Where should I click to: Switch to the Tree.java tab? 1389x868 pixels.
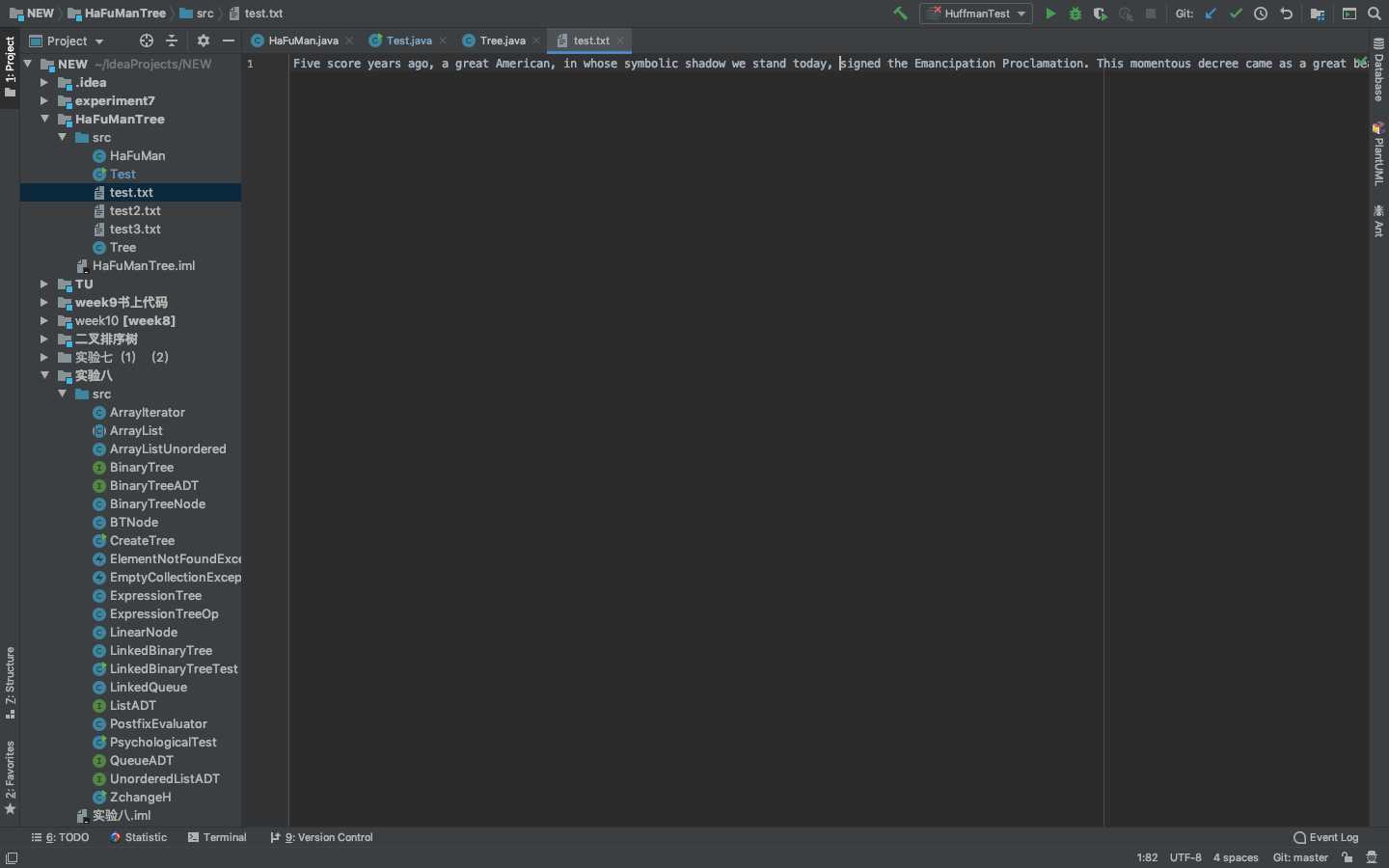point(503,41)
